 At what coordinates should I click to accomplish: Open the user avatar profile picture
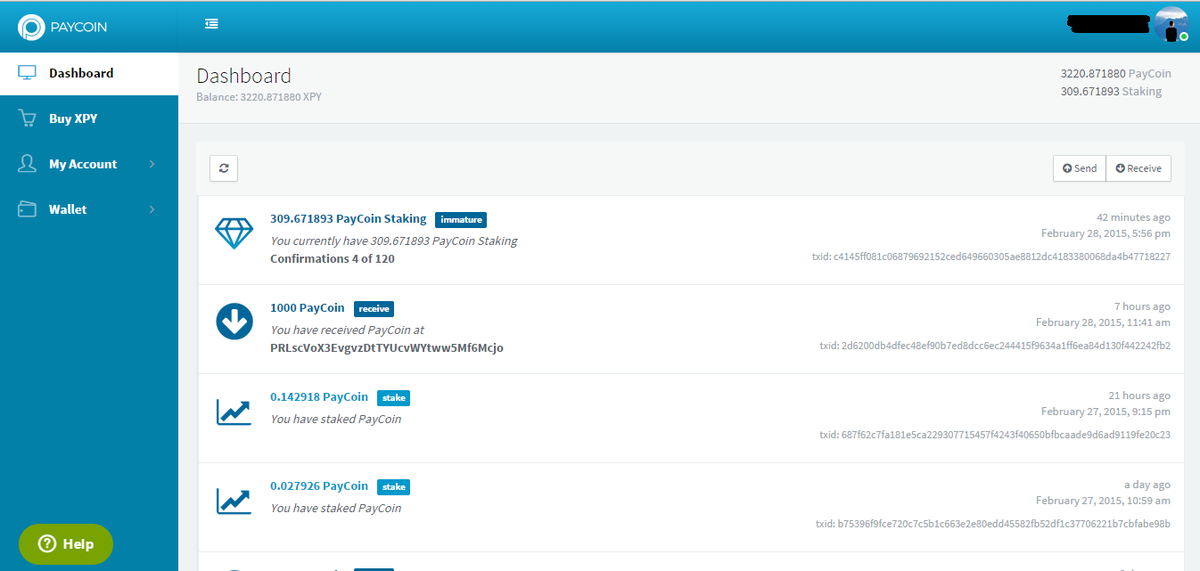(1170, 24)
